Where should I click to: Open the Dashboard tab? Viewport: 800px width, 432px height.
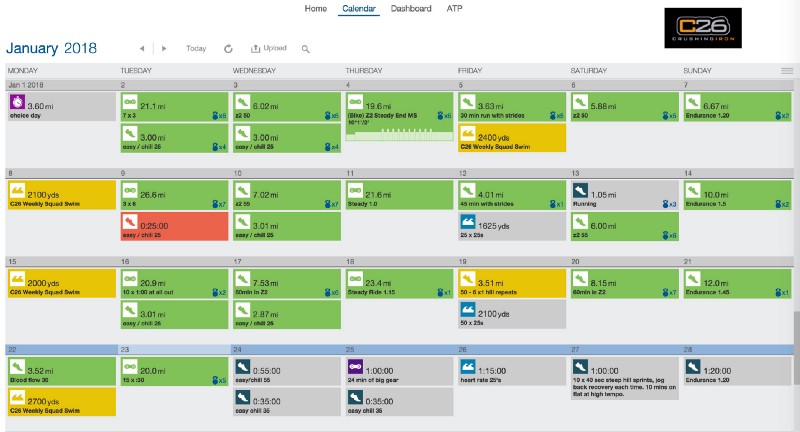[411, 9]
